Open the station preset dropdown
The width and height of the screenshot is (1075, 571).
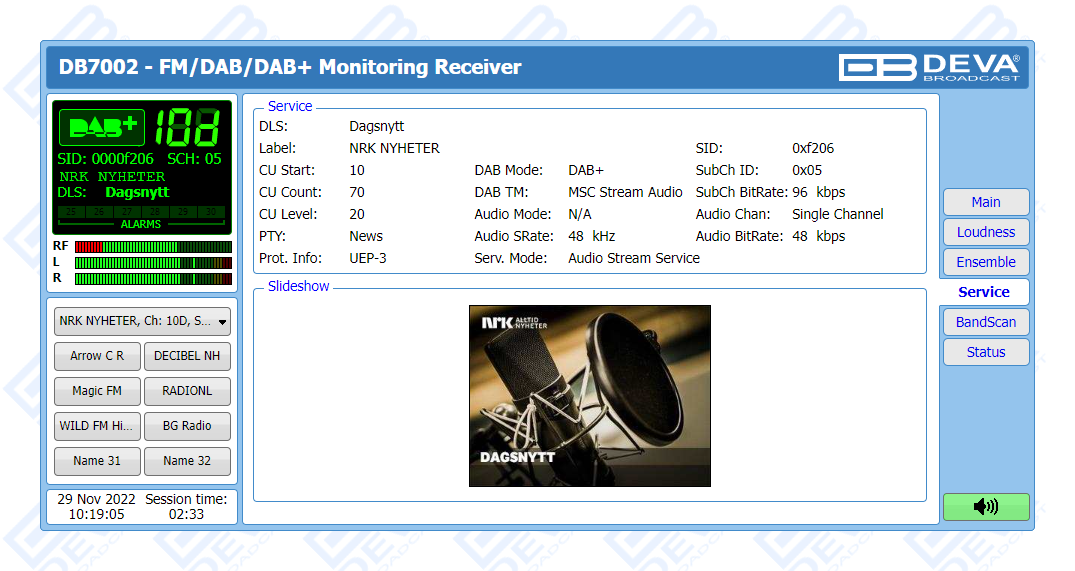[142, 321]
